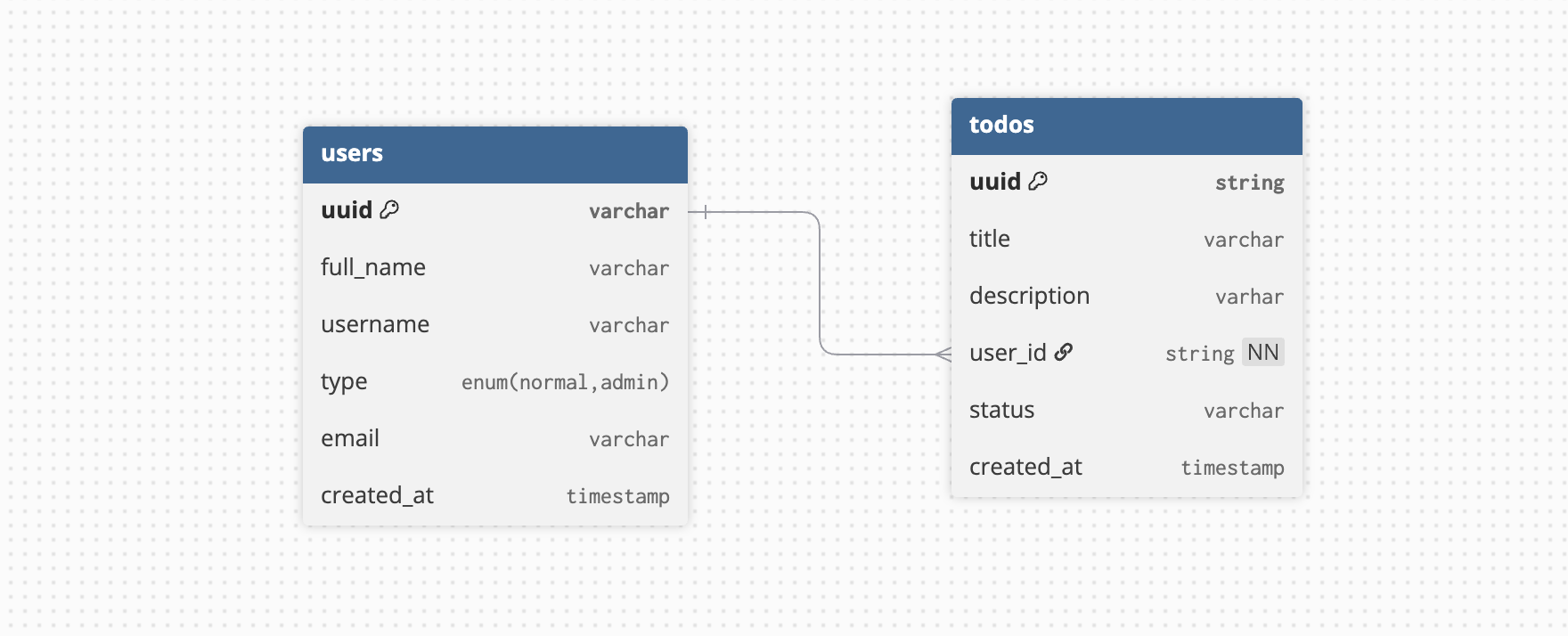1568x636 pixels.
Task: Select created_at row in todos table
Action: pyautogui.click(x=1126, y=468)
